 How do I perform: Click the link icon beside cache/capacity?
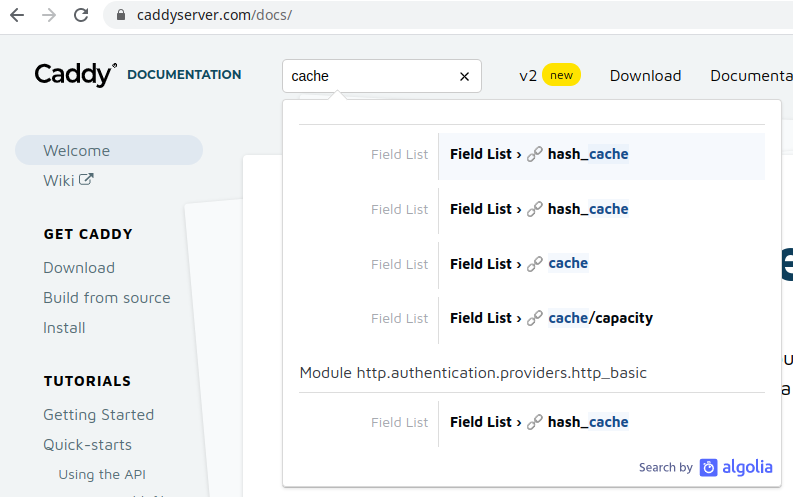pos(535,318)
